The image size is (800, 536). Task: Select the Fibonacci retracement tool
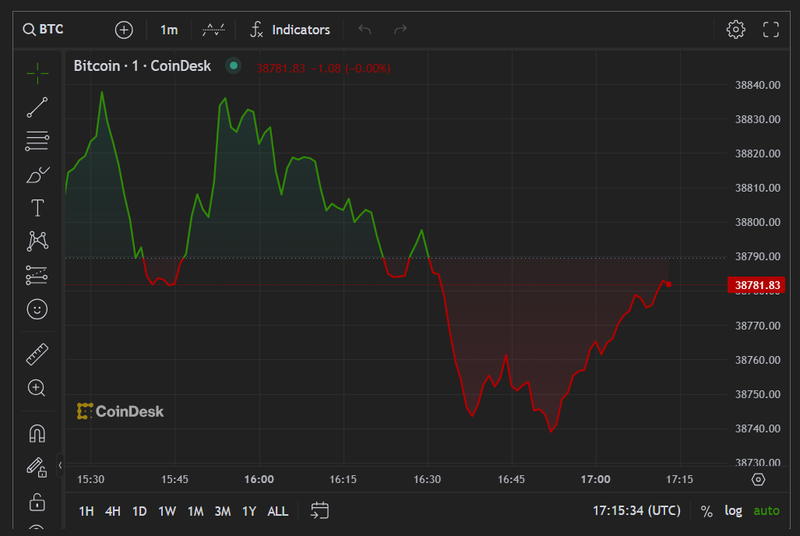[x=37, y=141]
